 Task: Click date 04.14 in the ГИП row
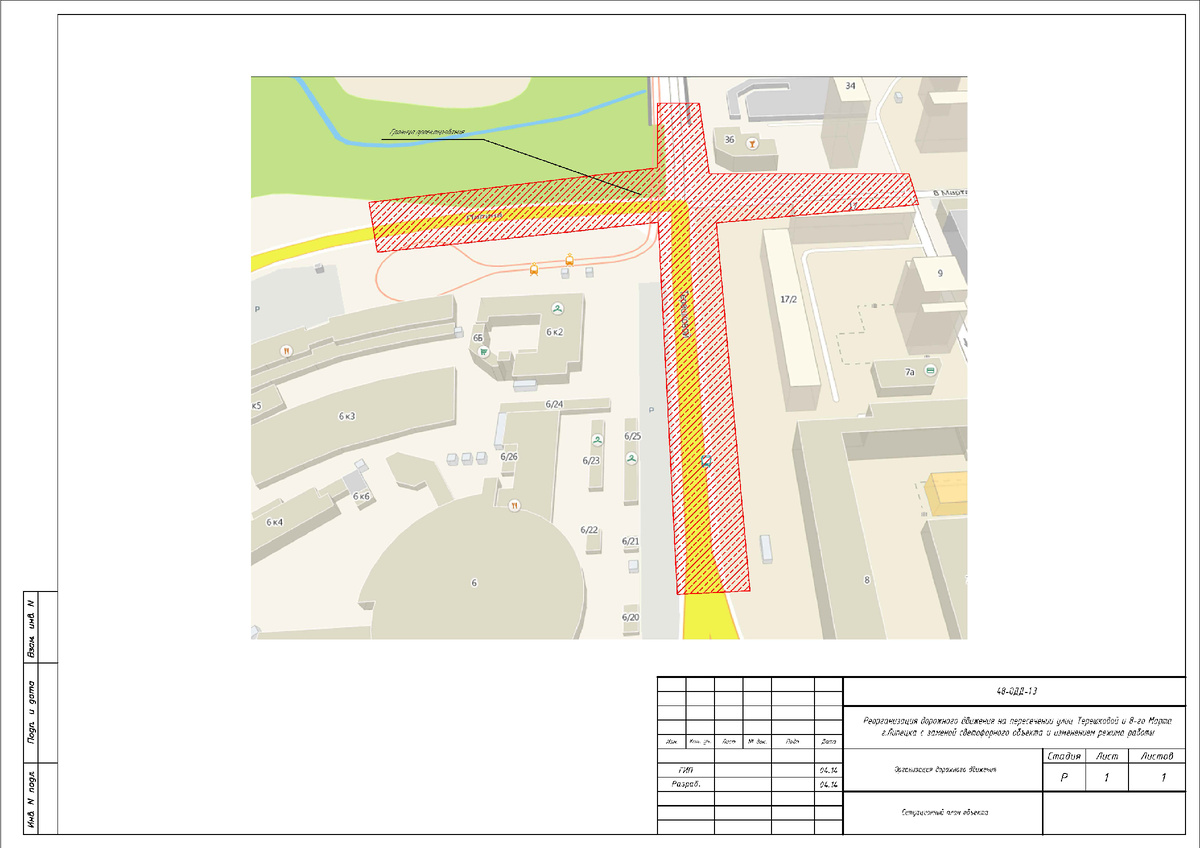[828, 770]
